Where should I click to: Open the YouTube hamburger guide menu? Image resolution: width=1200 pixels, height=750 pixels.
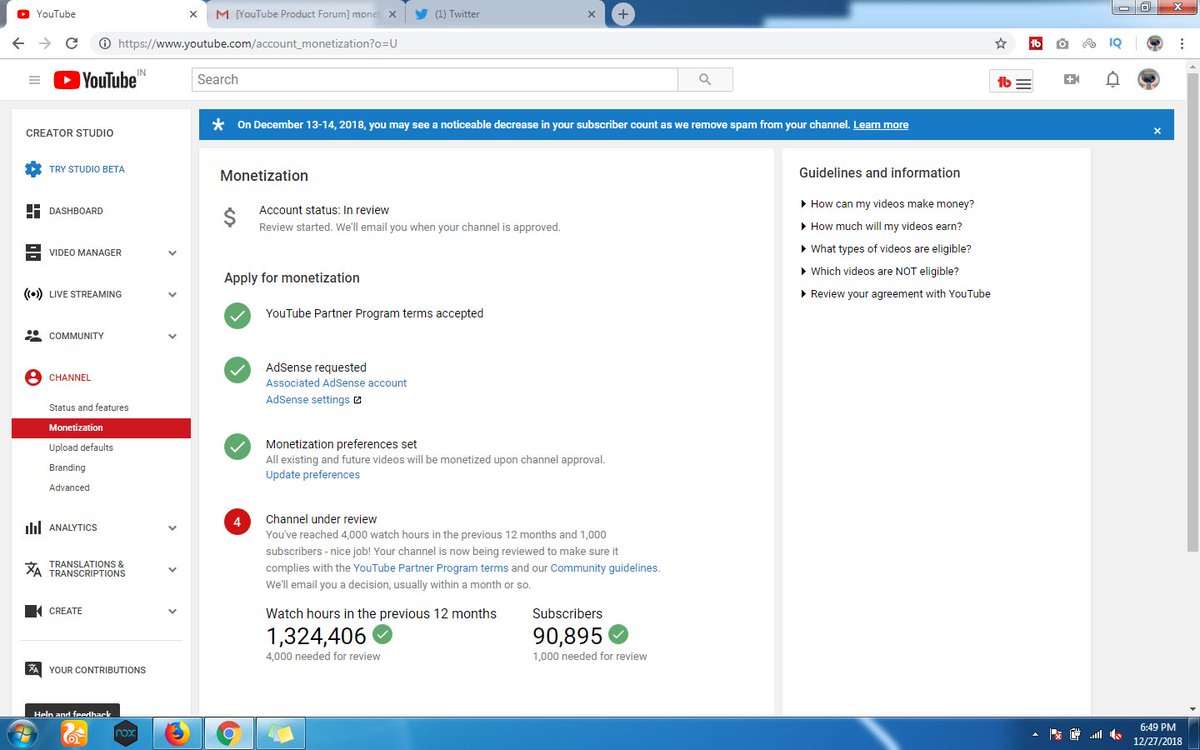click(34, 80)
